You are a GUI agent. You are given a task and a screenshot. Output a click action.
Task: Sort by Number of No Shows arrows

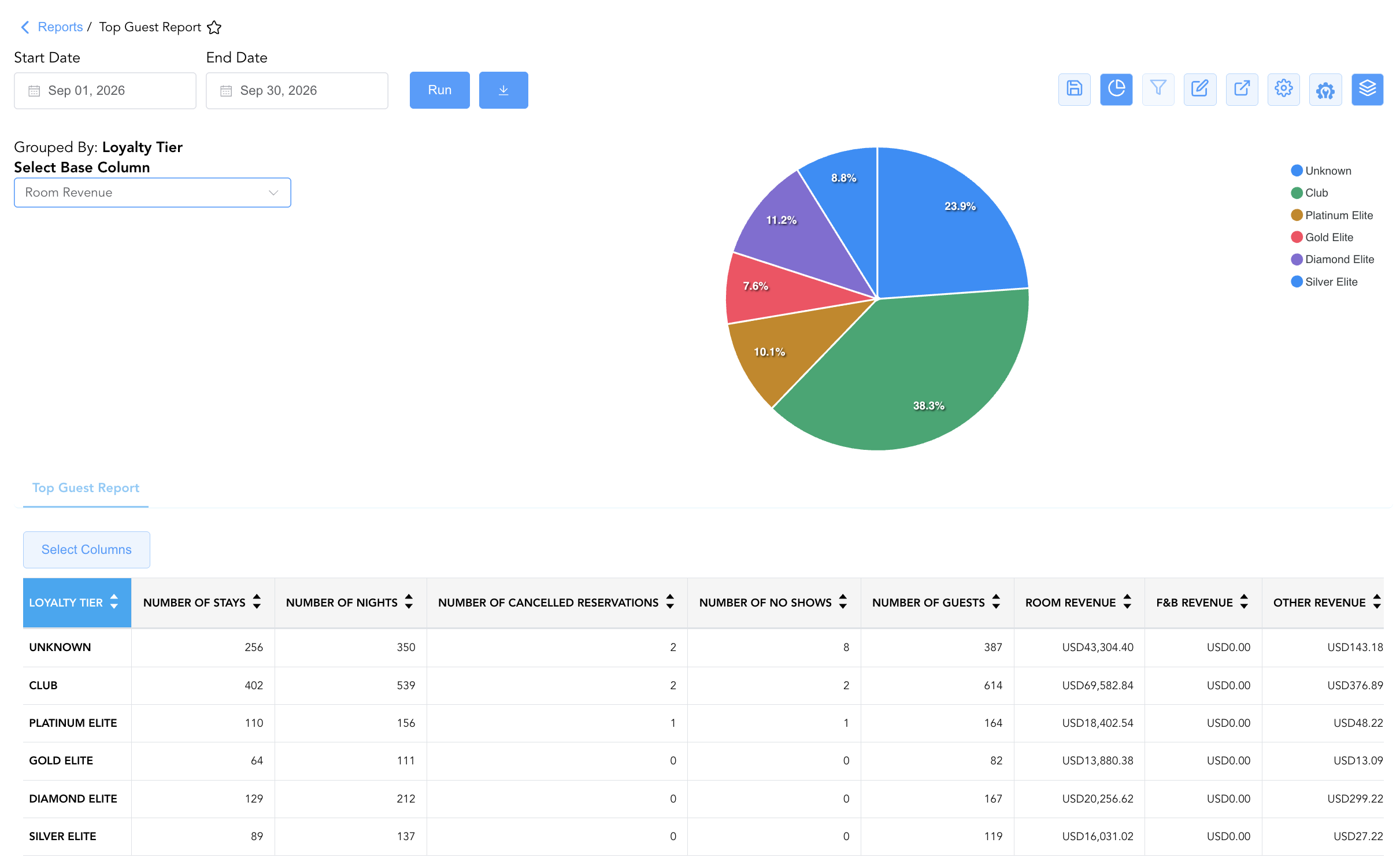coord(843,601)
